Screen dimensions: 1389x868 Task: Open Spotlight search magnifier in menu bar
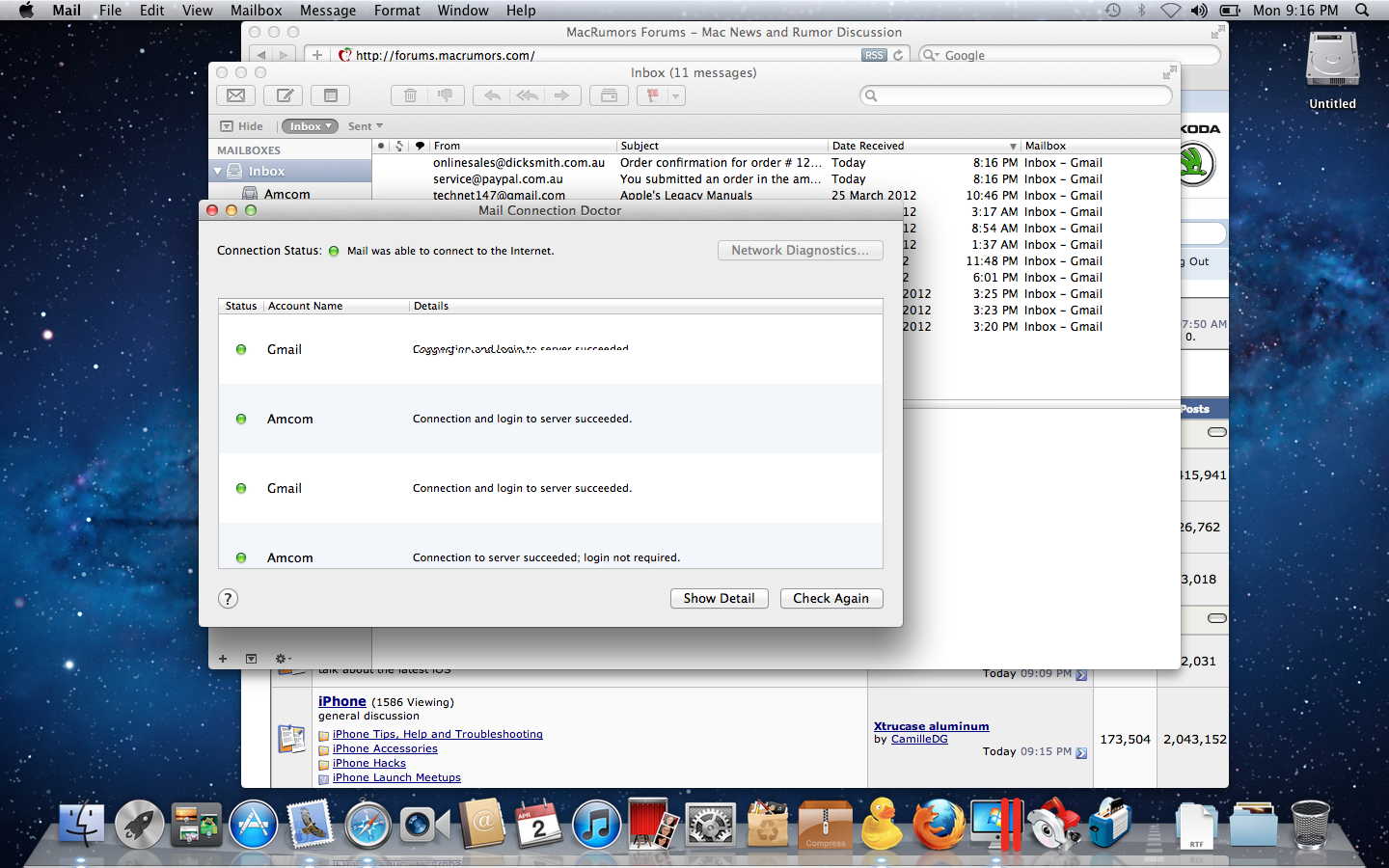1362,11
